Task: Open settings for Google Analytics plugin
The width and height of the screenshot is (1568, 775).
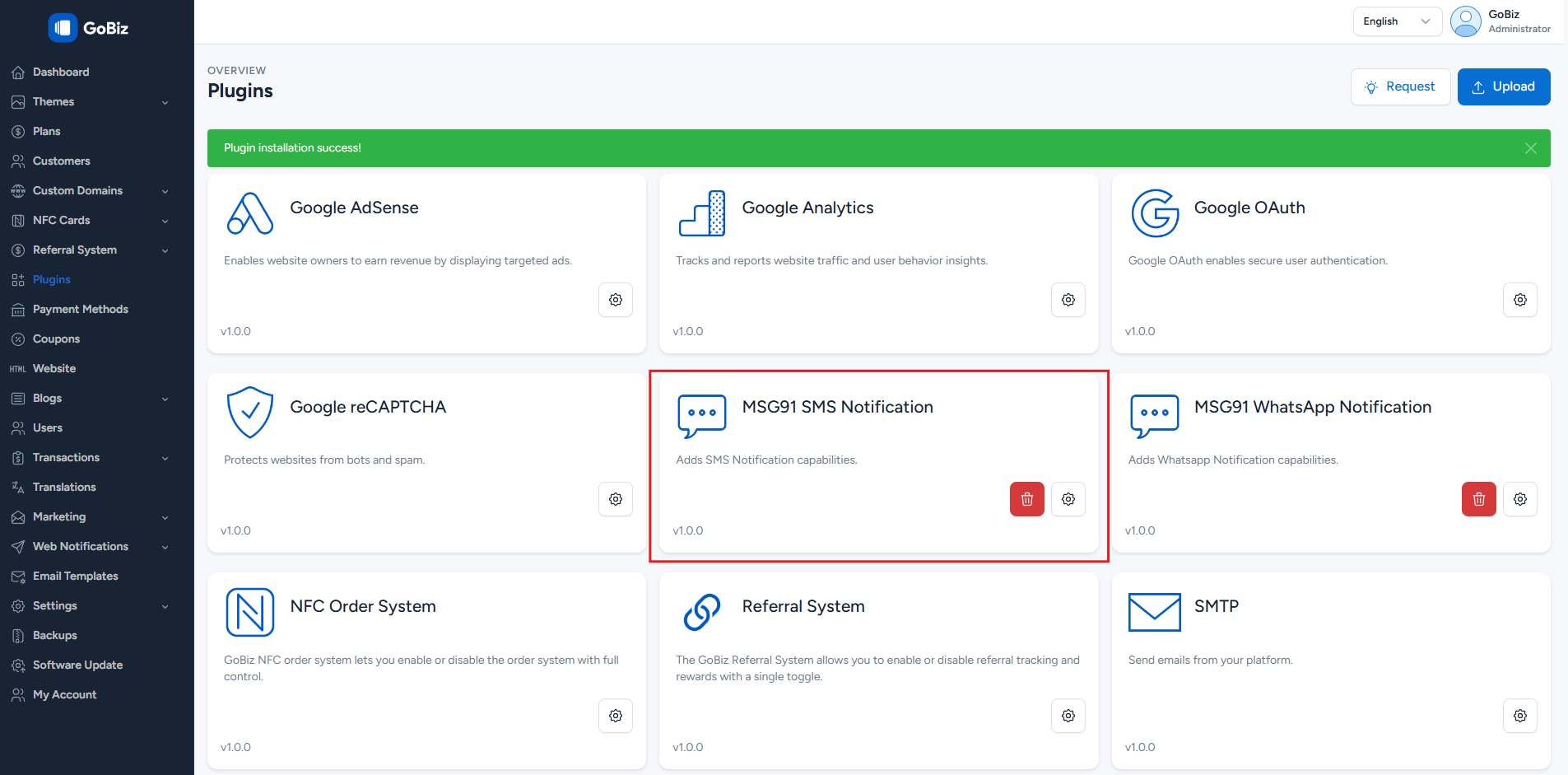Action: (x=1068, y=300)
